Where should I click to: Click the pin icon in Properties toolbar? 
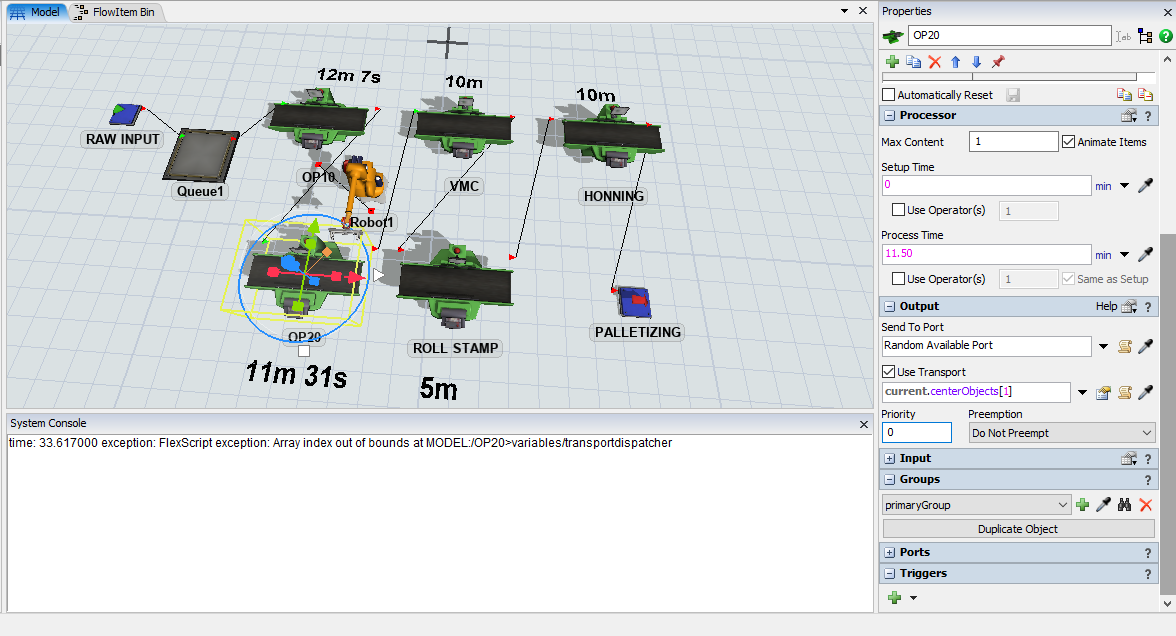coord(998,62)
